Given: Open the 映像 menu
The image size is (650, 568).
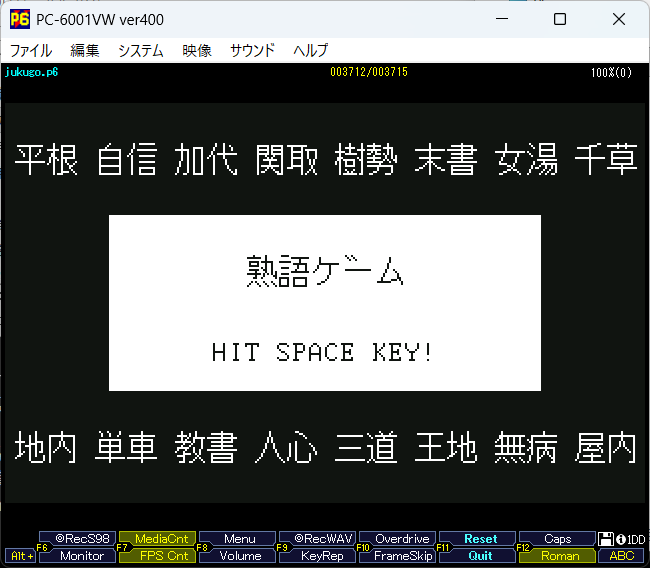Looking at the screenshot, I should point(197,50).
